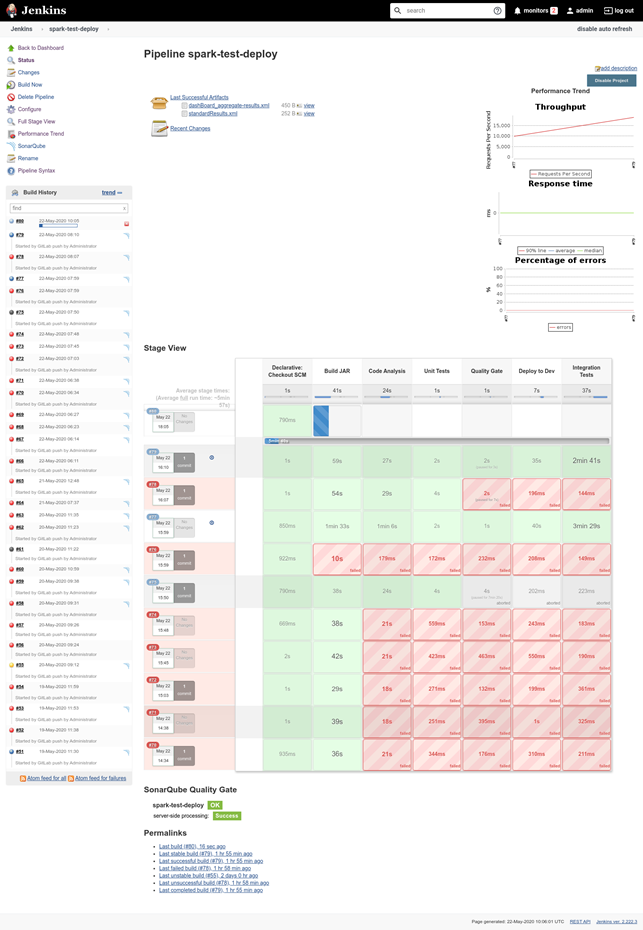
Task: Open Performance Trend from sidebar menu
Action: point(40,134)
